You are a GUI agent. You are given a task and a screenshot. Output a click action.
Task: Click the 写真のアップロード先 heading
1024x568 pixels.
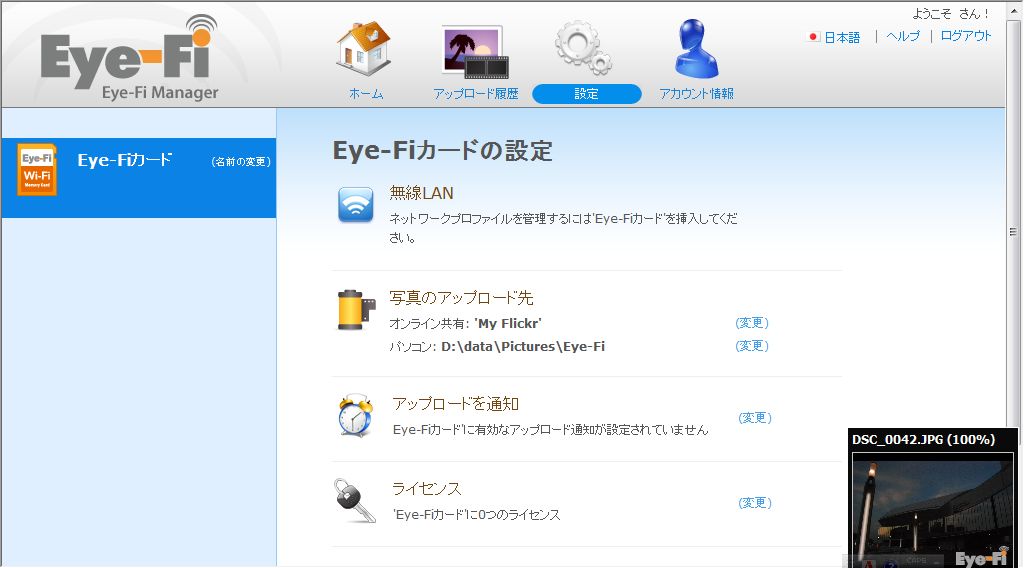pos(461,298)
